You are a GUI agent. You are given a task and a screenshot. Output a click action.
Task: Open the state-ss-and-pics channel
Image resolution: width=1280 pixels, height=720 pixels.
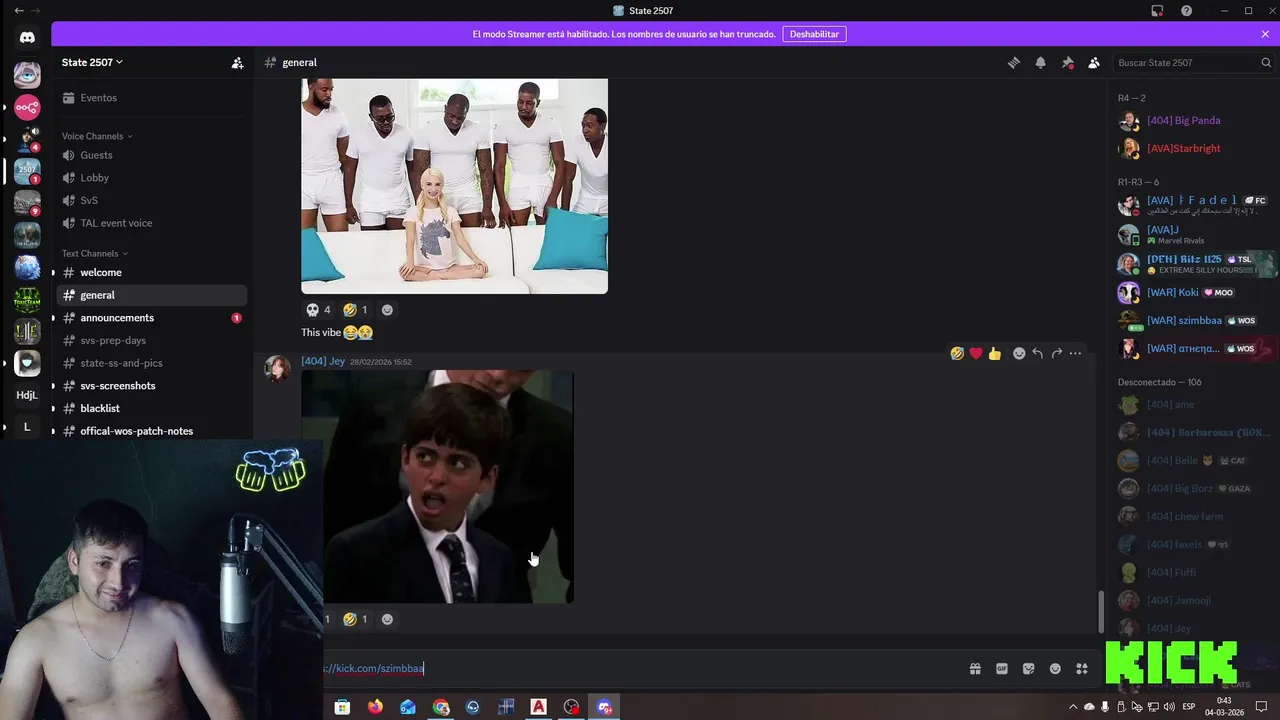(x=152, y=363)
